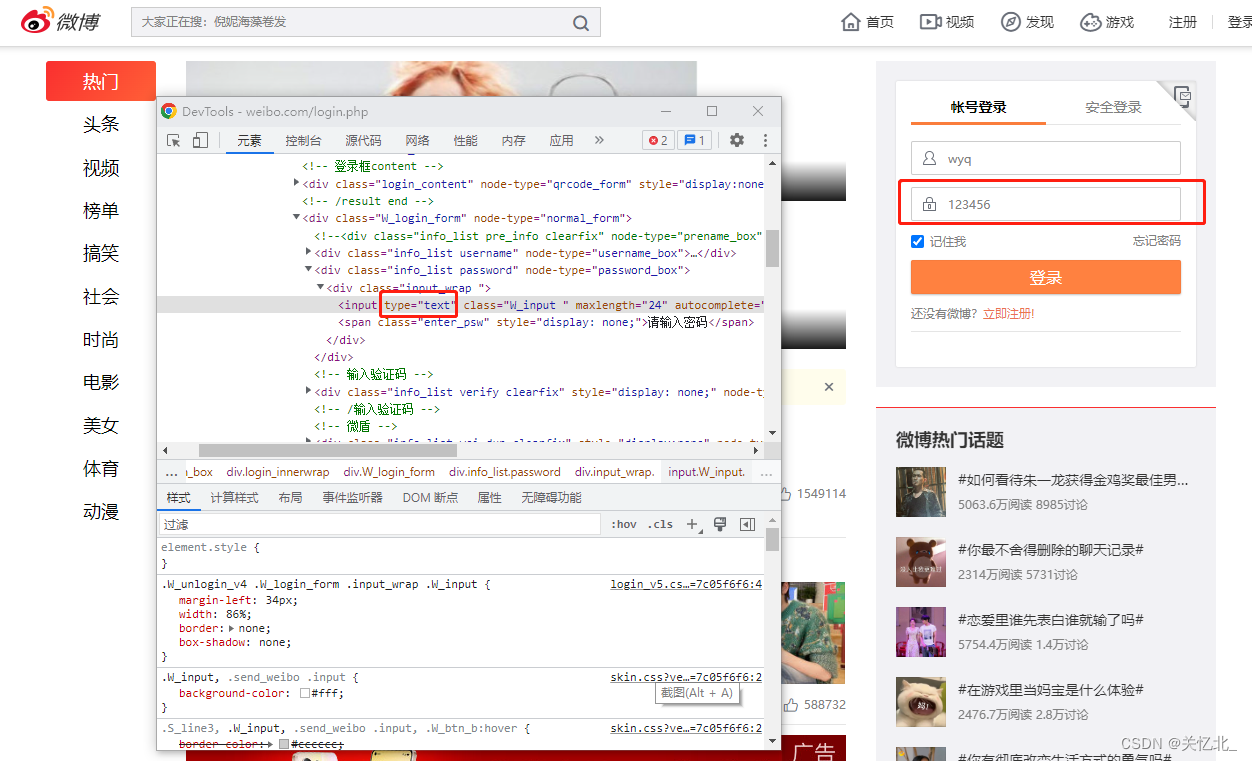1252x761 pixels.
Task: Click the password input field showing 123456
Action: click(x=1045, y=204)
